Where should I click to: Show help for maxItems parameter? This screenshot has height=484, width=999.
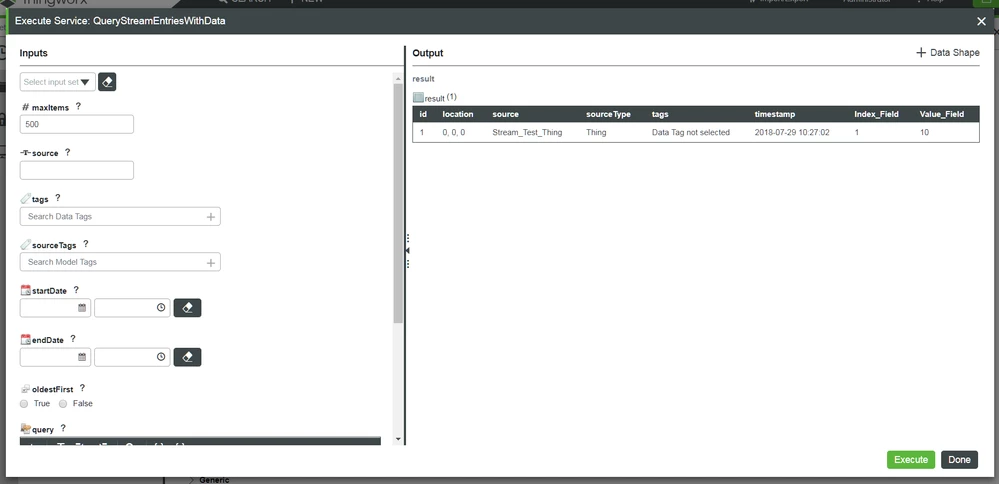coord(78,106)
